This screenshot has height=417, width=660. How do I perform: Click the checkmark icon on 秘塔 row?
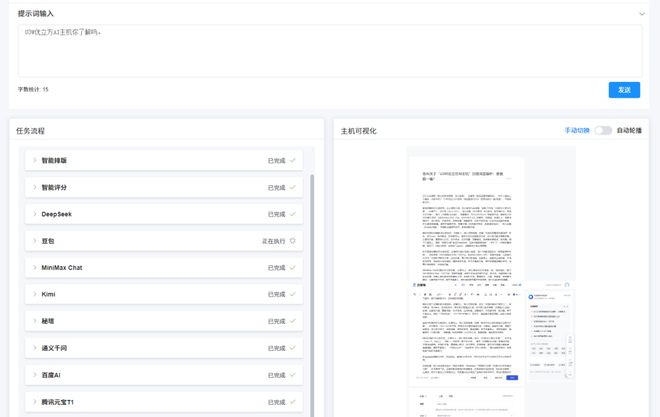pos(293,322)
